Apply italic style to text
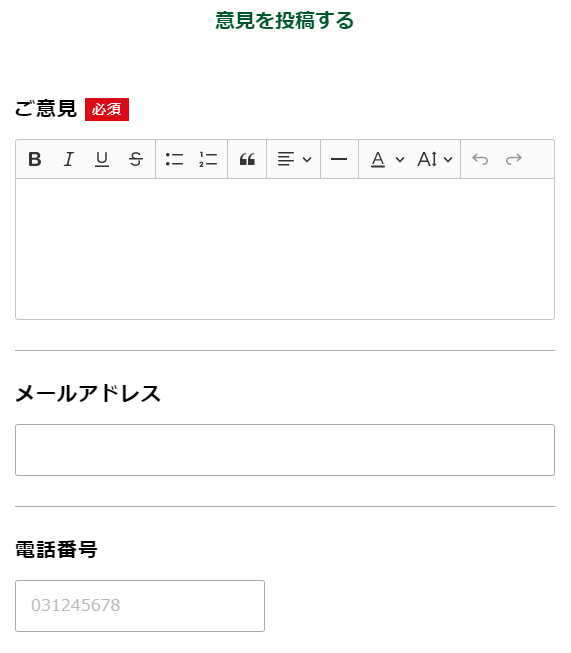This screenshot has width=571, height=653. (x=69, y=159)
